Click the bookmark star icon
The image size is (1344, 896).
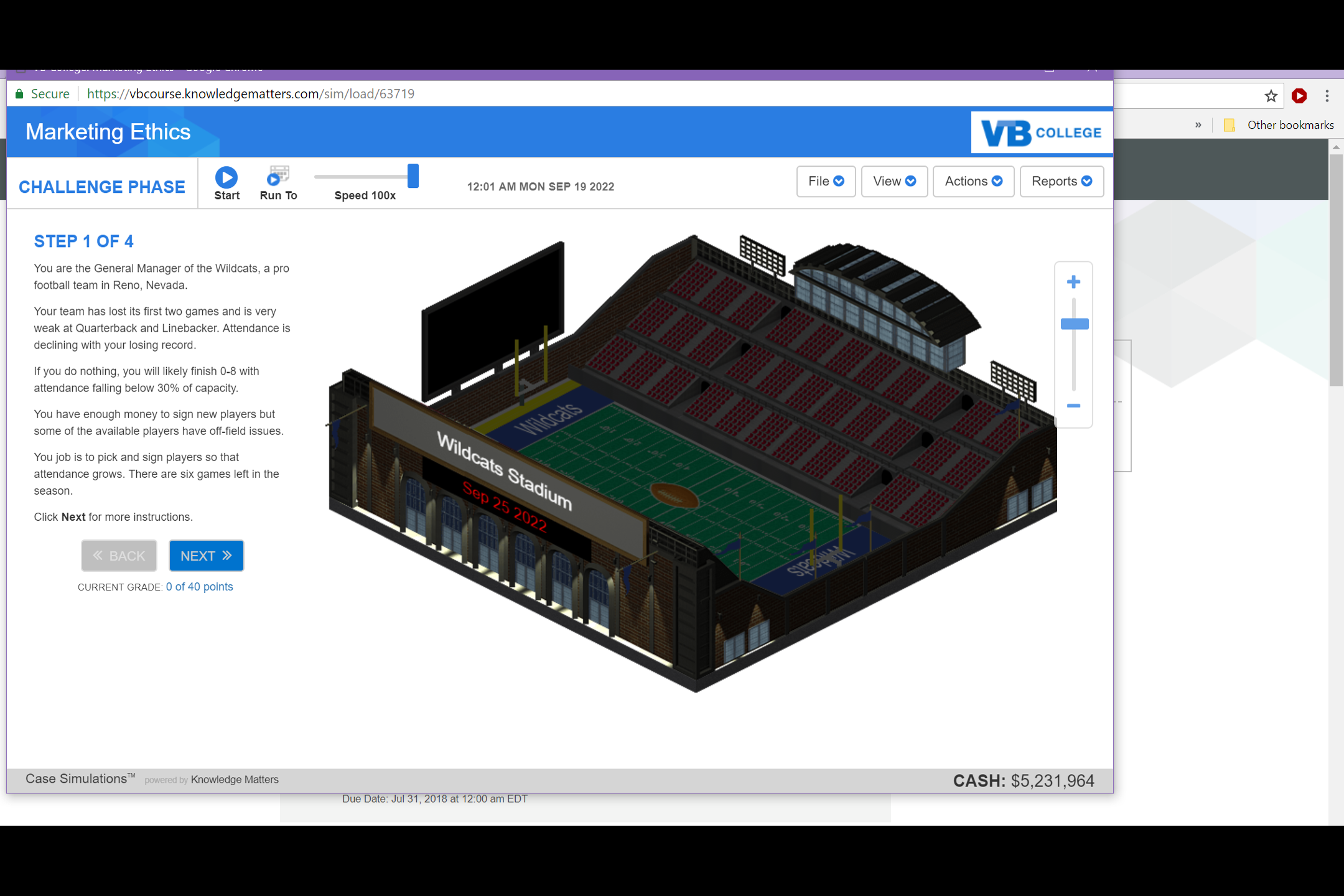(1271, 96)
